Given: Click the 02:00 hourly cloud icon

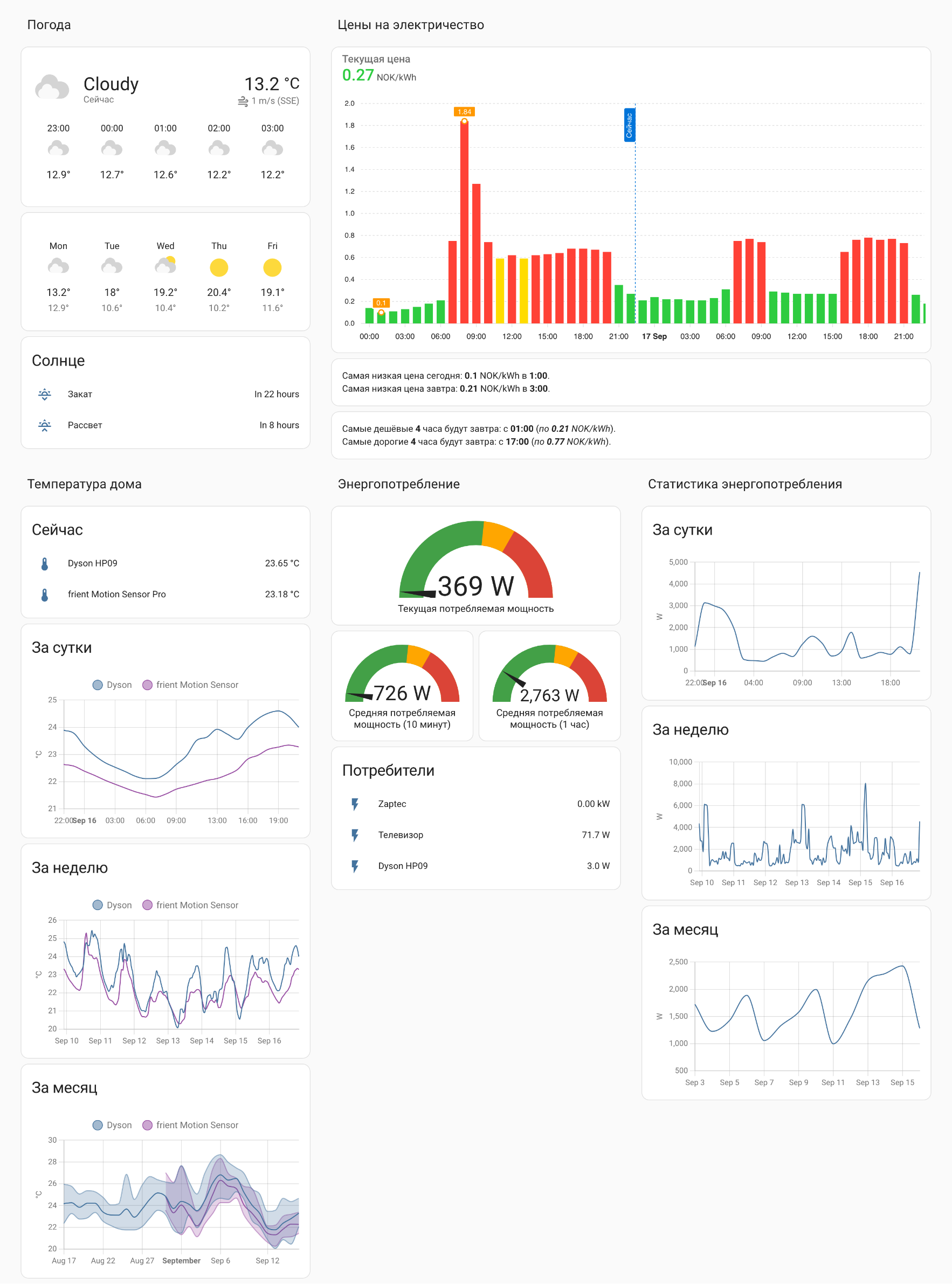Looking at the screenshot, I should 219,149.
